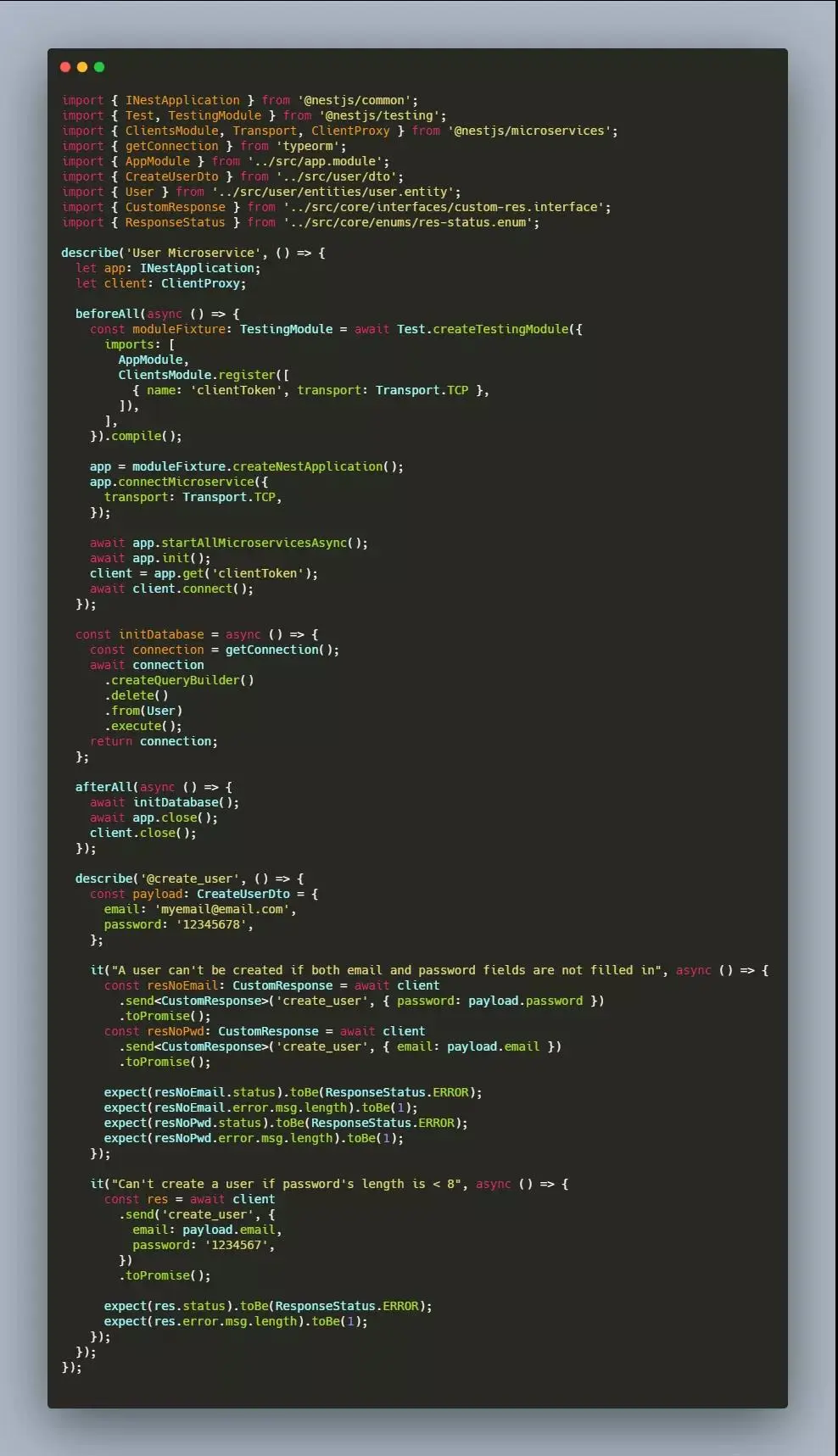Select the '12345678' password string
This screenshot has height=1456, width=838.
click(x=211, y=924)
